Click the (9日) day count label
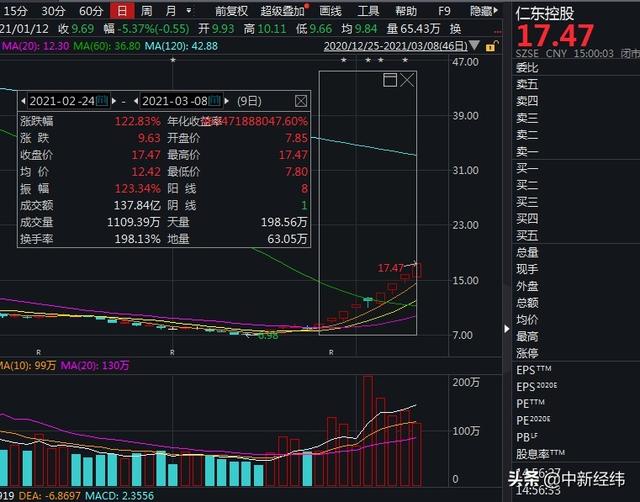This screenshot has width=640, height=502. [x=249, y=101]
